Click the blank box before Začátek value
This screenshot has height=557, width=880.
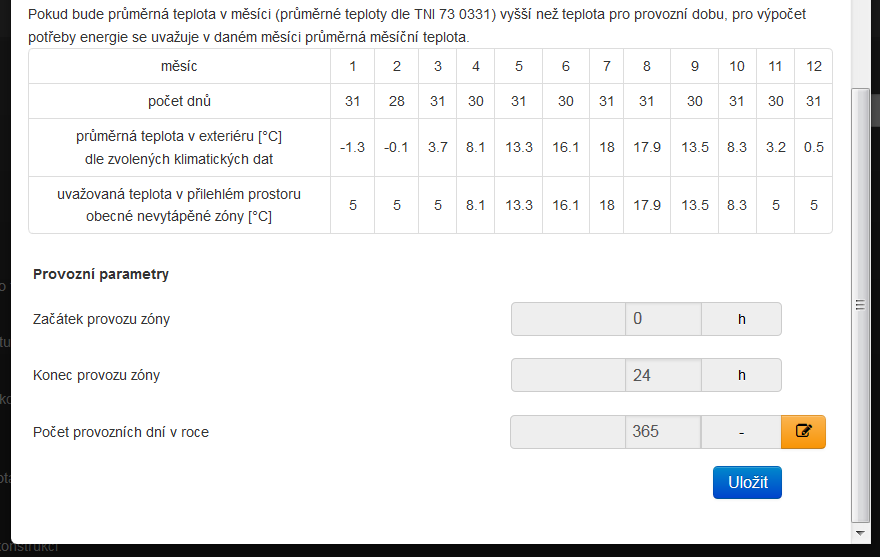[569, 319]
